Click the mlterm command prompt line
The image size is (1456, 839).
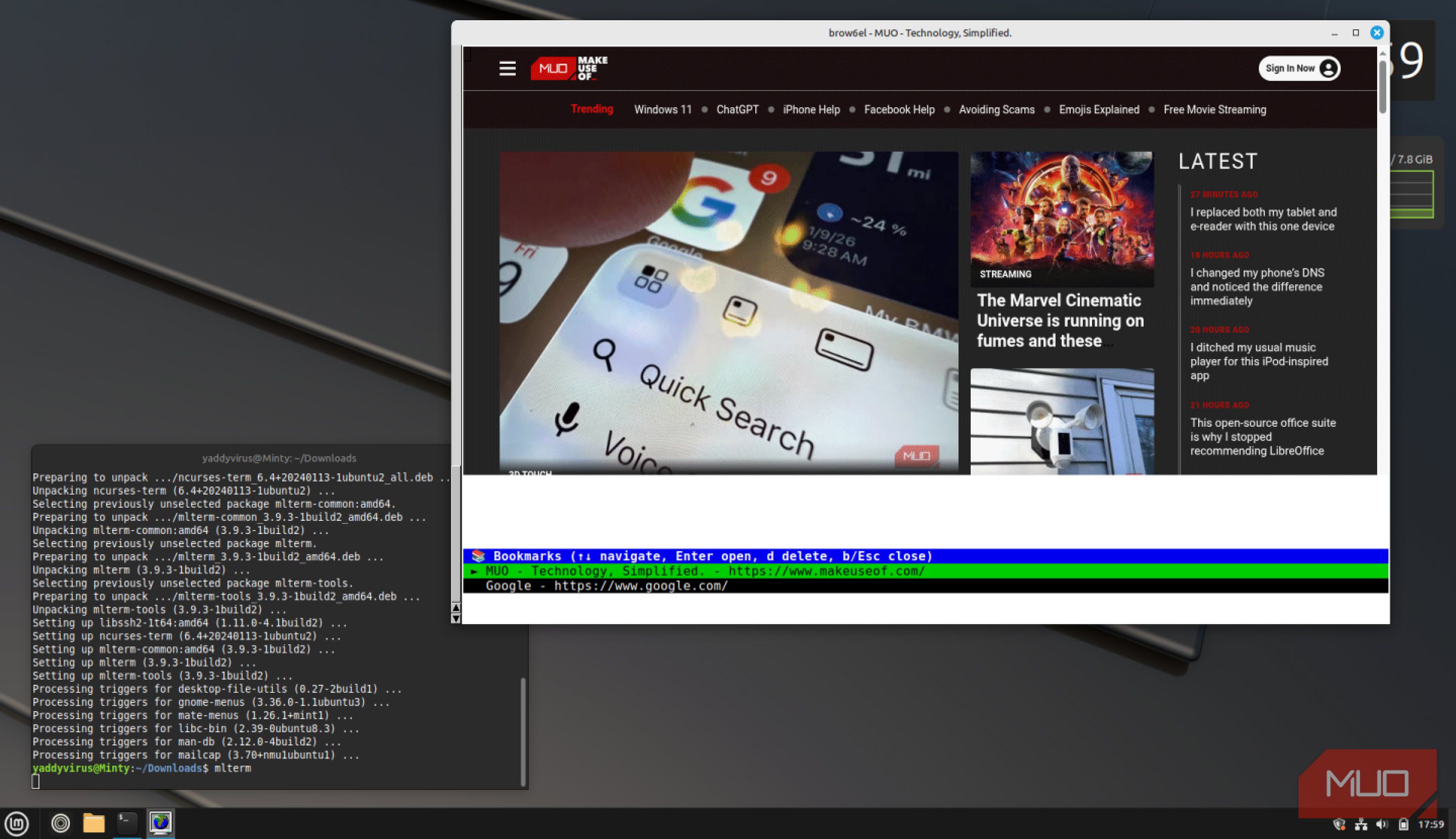tap(142, 768)
